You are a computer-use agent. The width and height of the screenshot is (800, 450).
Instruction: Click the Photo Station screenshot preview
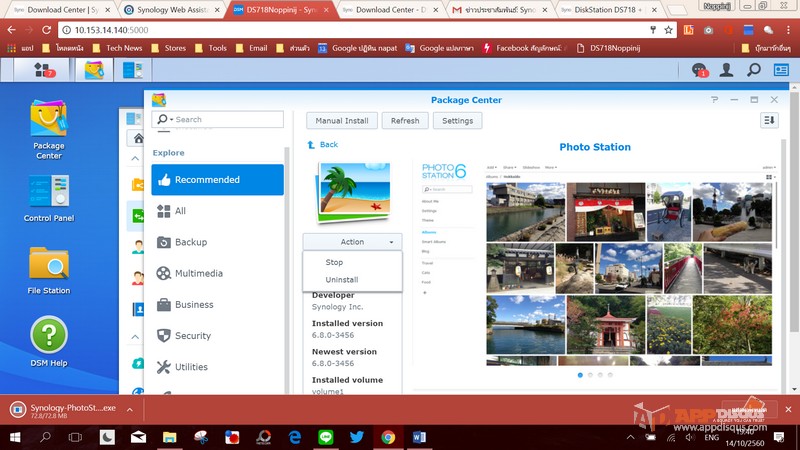595,264
